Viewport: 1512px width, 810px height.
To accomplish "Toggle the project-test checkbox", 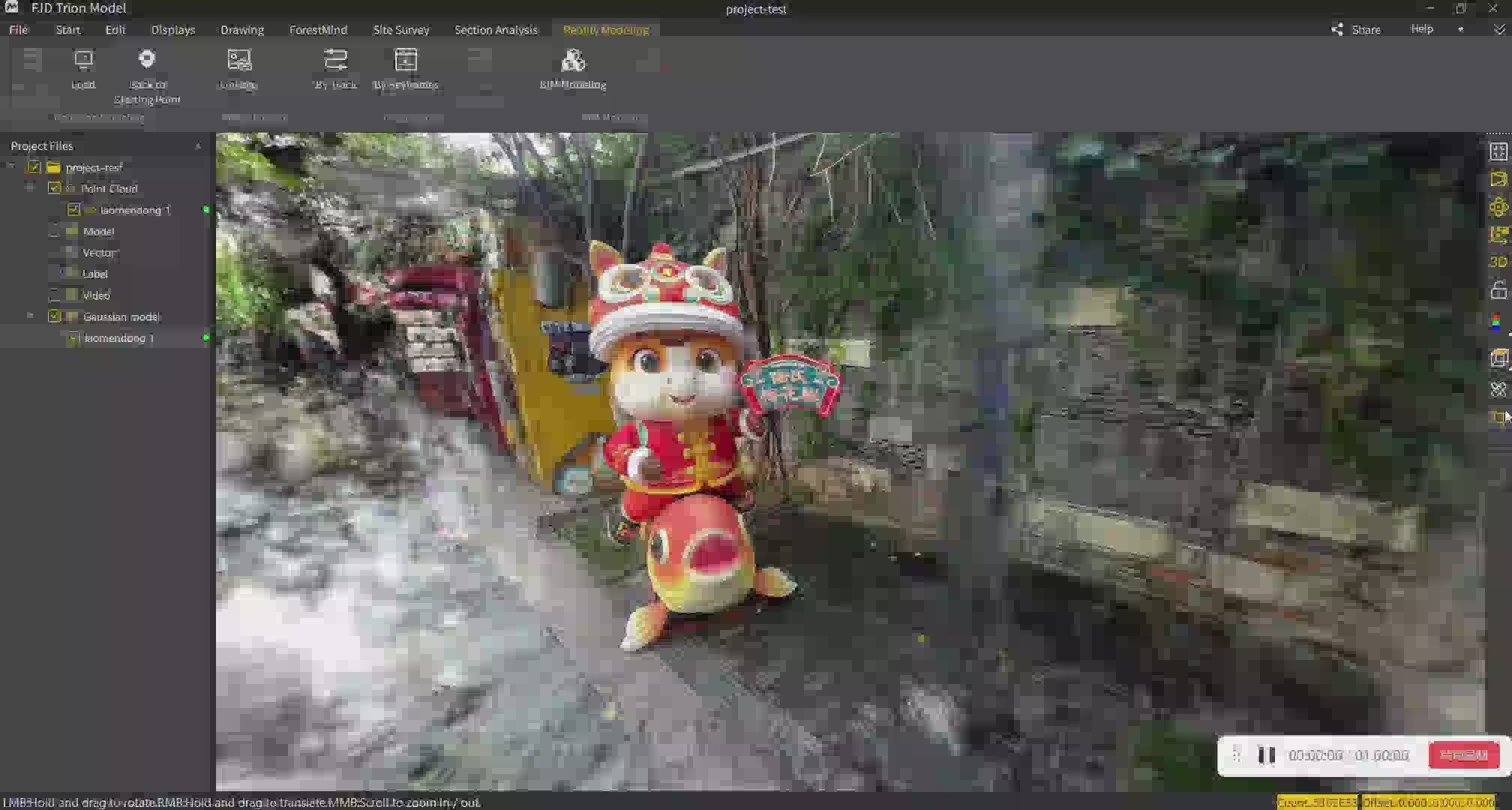I will pos(34,167).
